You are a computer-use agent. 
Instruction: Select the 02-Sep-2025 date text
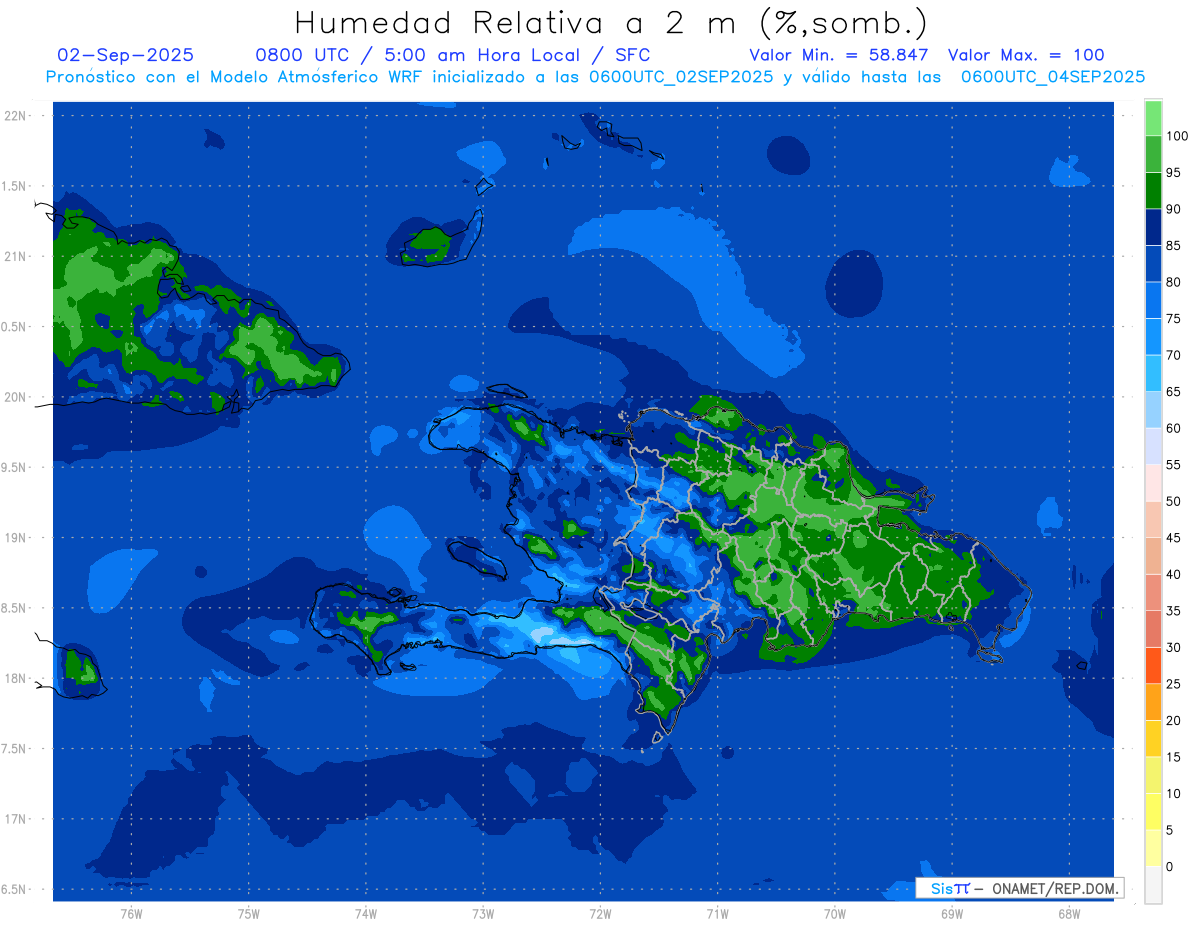[x=126, y=55]
